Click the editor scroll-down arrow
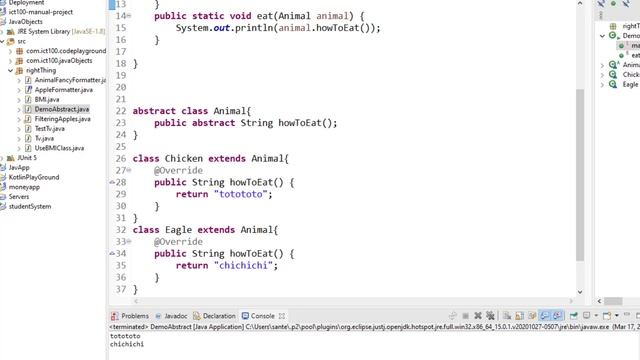This screenshot has height=360, width=640. pos(580,292)
